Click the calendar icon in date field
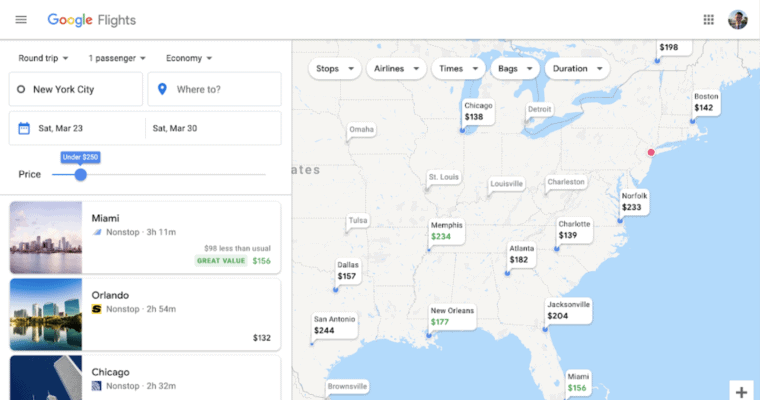The width and height of the screenshot is (760, 400). (x=25, y=128)
